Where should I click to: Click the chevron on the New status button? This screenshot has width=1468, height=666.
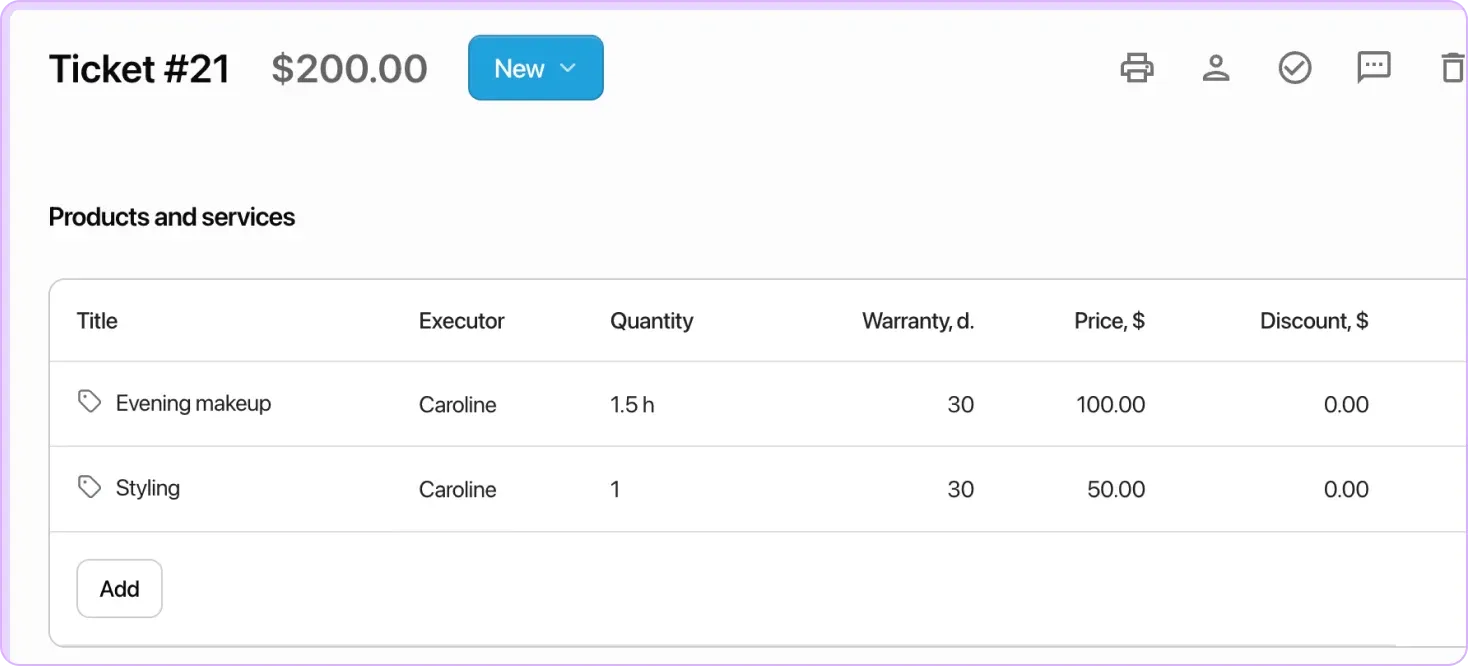click(x=569, y=68)
